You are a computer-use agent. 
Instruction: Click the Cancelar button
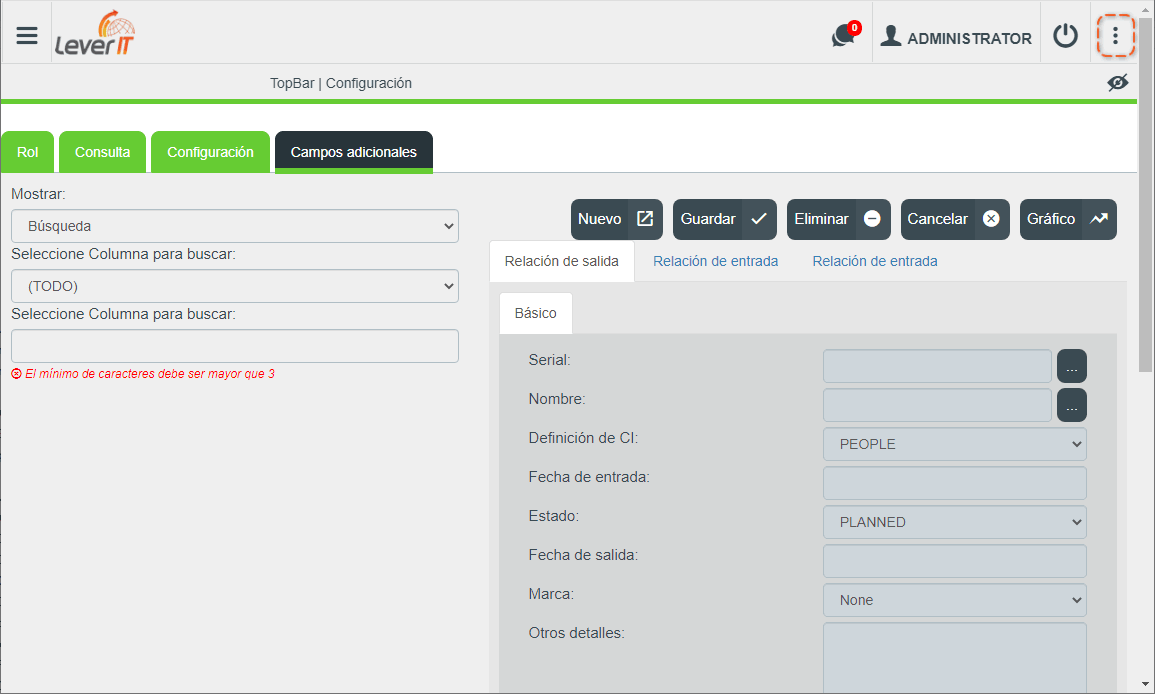point(955,220)
